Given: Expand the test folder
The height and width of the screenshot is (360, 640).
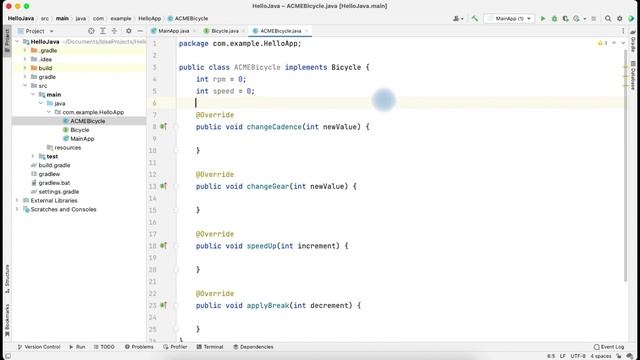Looking at the screenshot, I should pyautogui.click(x=33, y=156).
